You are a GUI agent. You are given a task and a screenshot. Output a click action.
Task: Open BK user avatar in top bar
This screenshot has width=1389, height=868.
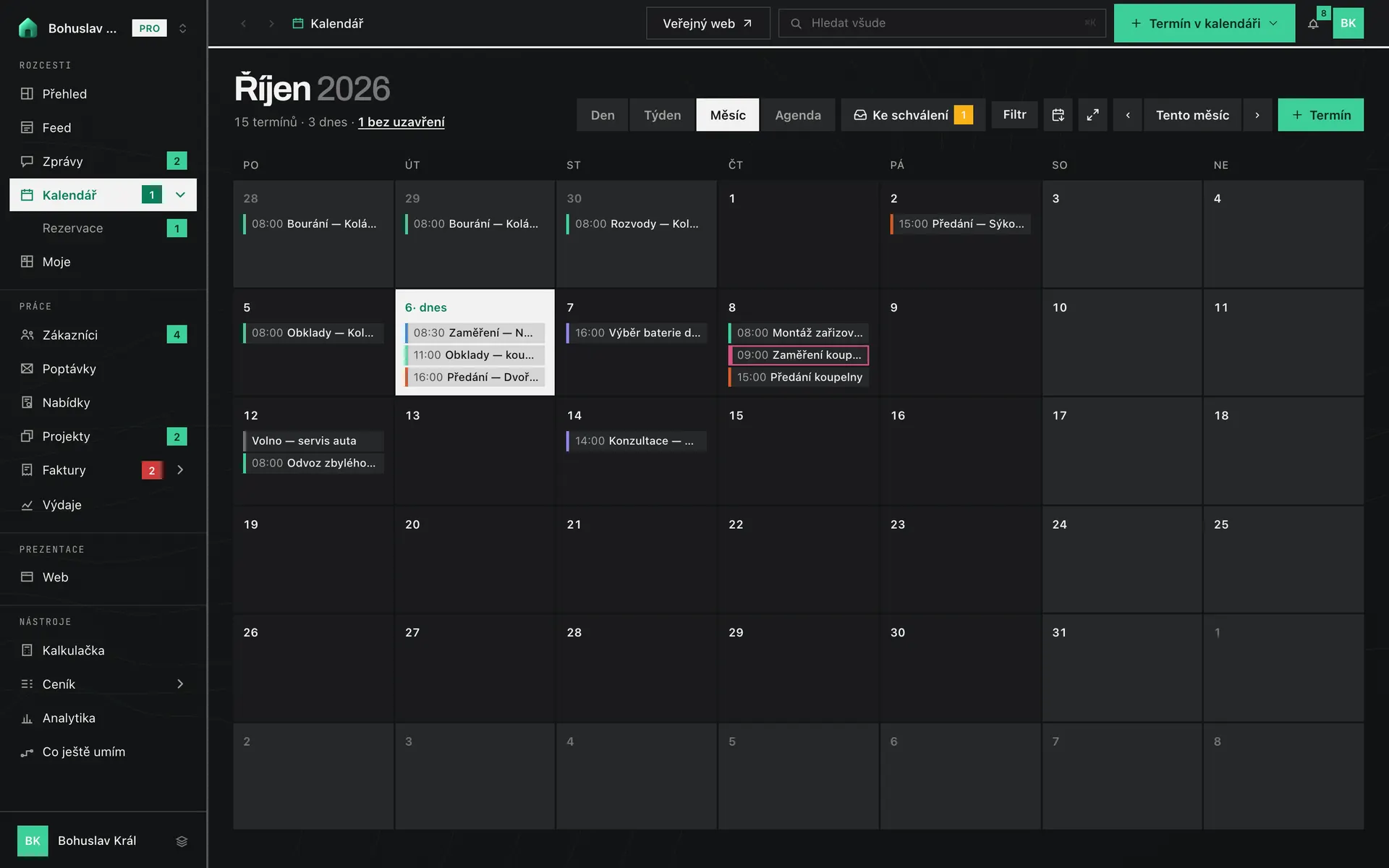1348,23
